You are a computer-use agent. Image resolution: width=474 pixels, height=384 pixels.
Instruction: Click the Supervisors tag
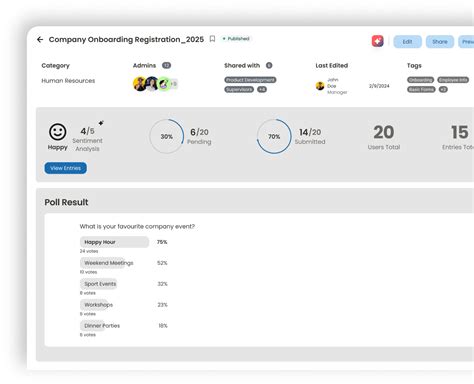click(239, 89)
